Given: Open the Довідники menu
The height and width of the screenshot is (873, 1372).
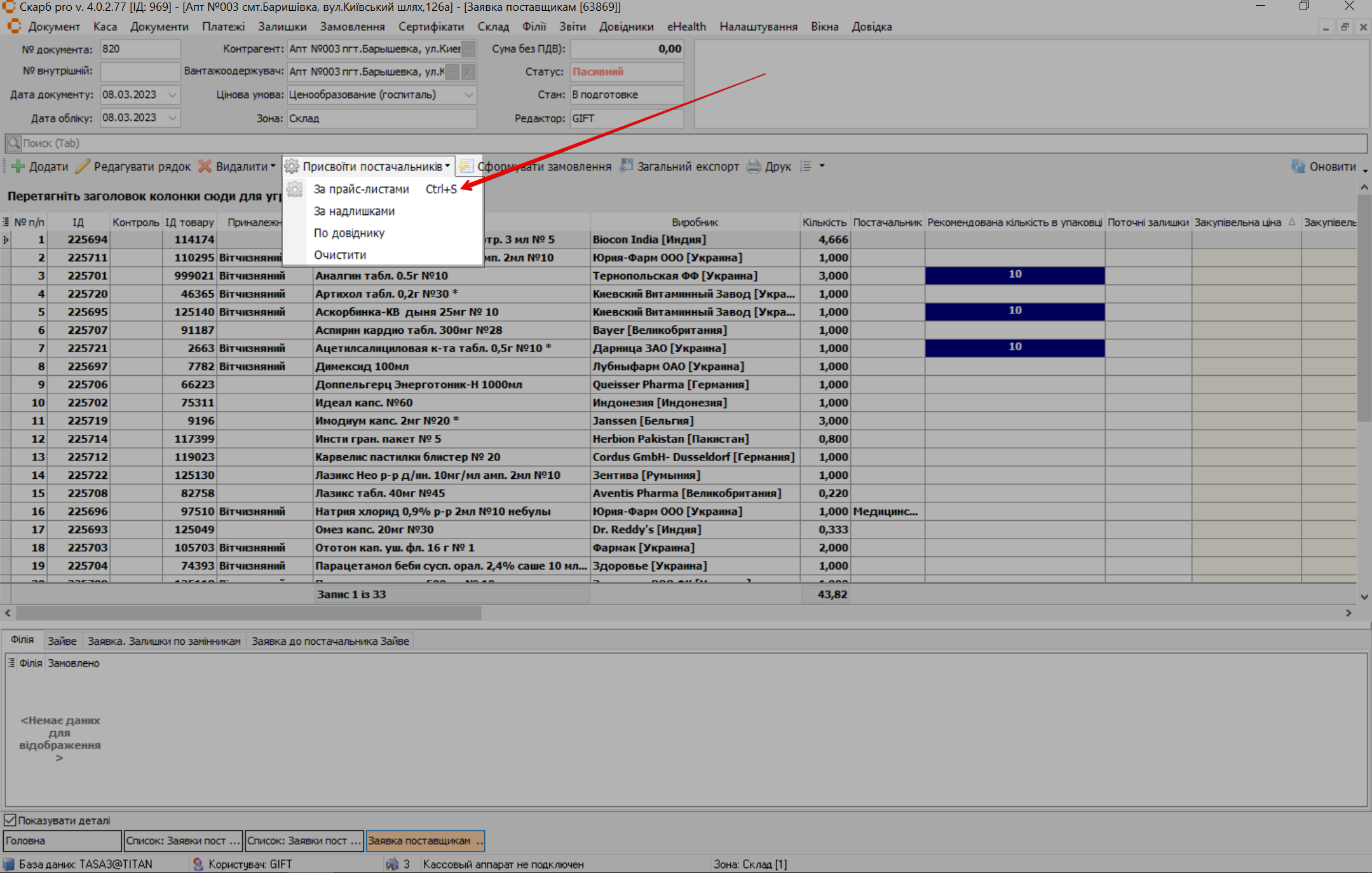Looking at the screenshot, I should [626, 27].
